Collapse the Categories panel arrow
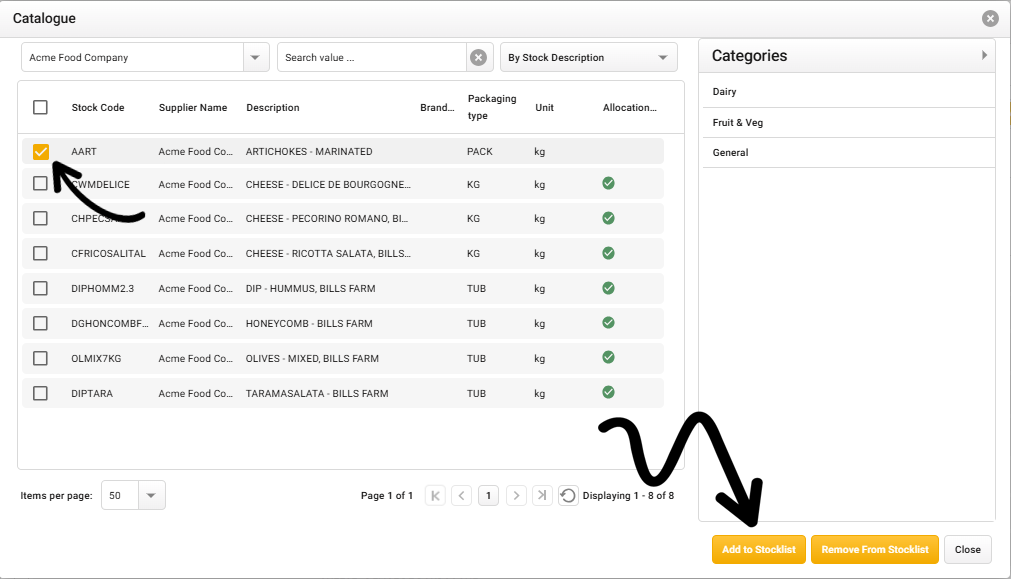 click(x=984, y=56)
